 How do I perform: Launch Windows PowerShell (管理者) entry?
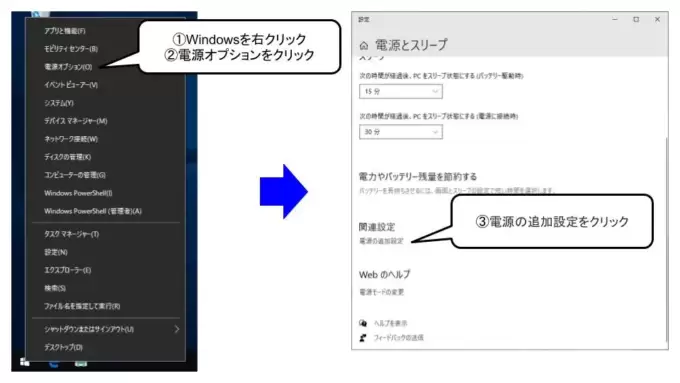(93, 211)
